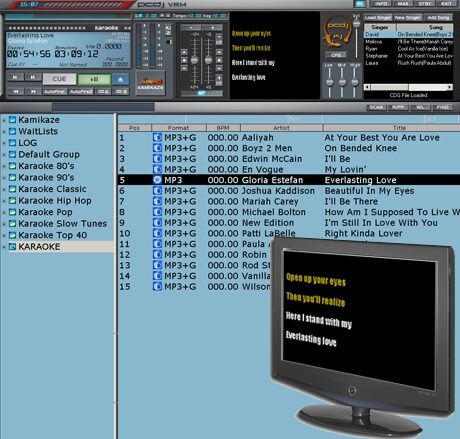Open the LOG folder
Viewport: 460px width, 439px height.
23,143
